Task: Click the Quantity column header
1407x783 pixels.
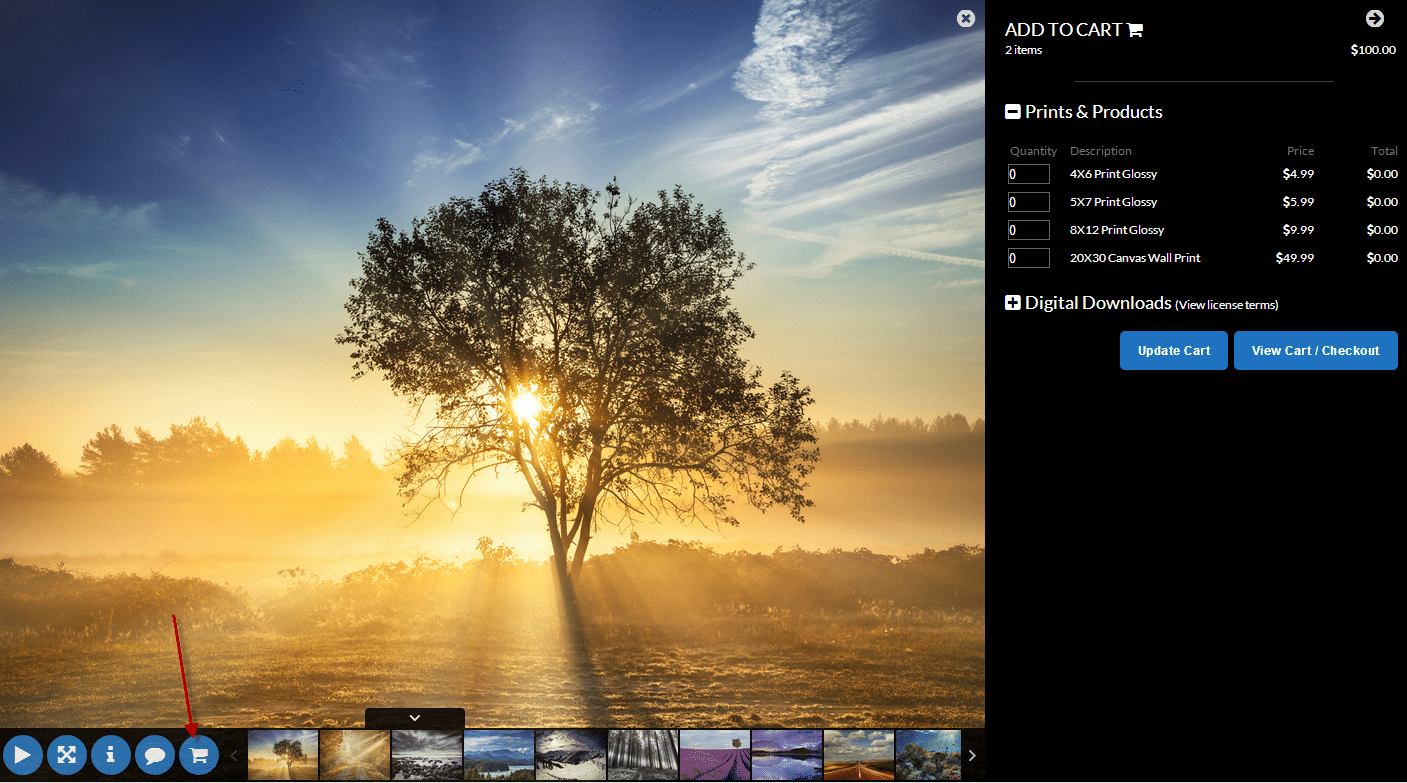Action: (1033, 151)
